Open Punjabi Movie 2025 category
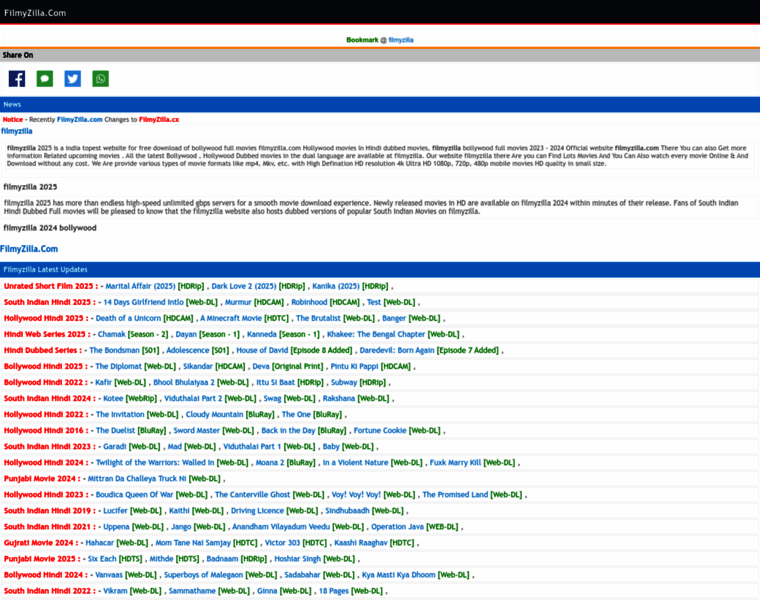 [x=42, y=558]
